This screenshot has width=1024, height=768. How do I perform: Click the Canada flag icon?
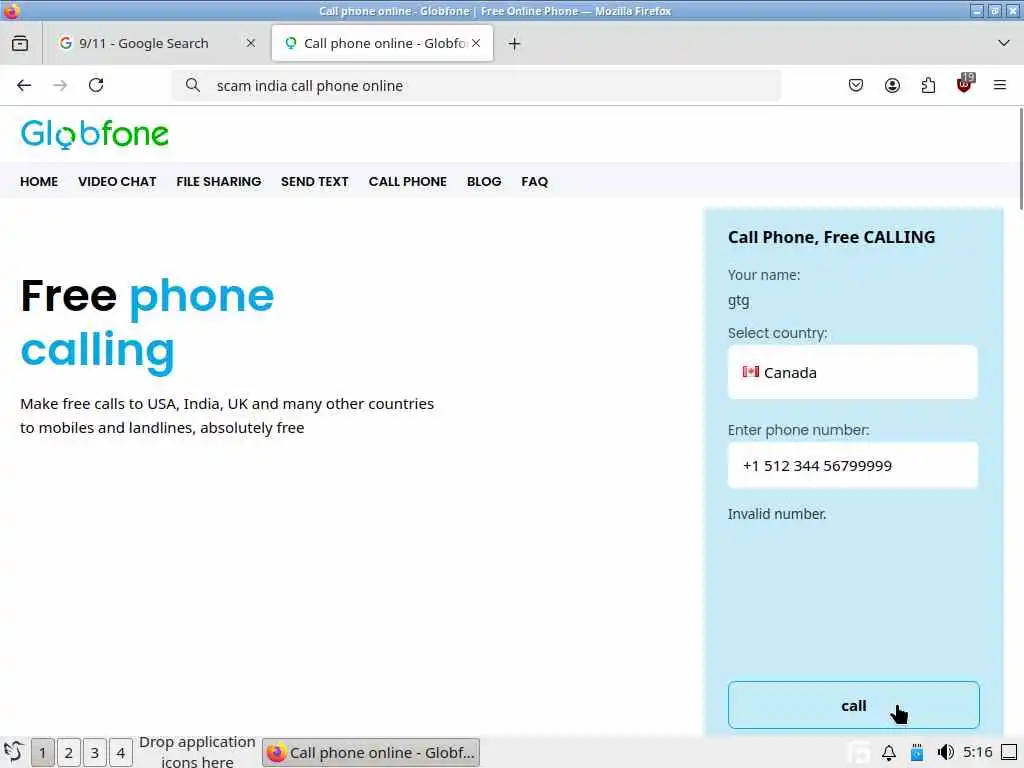point(750,372)
